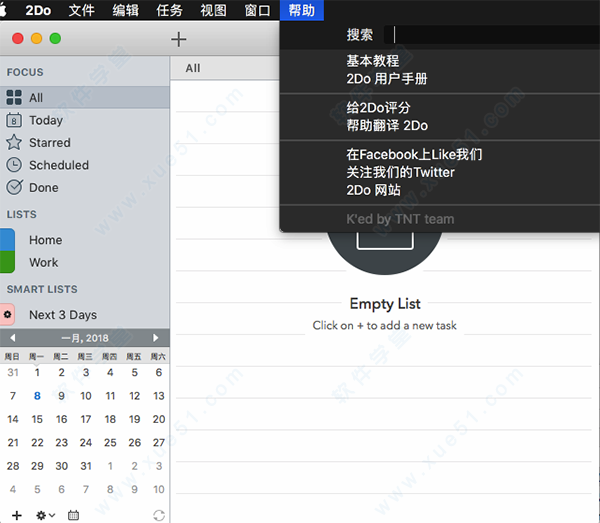Viewport: 600px width, 523px height.
Task: Click the yellow minimize window button
Action: 36,38
